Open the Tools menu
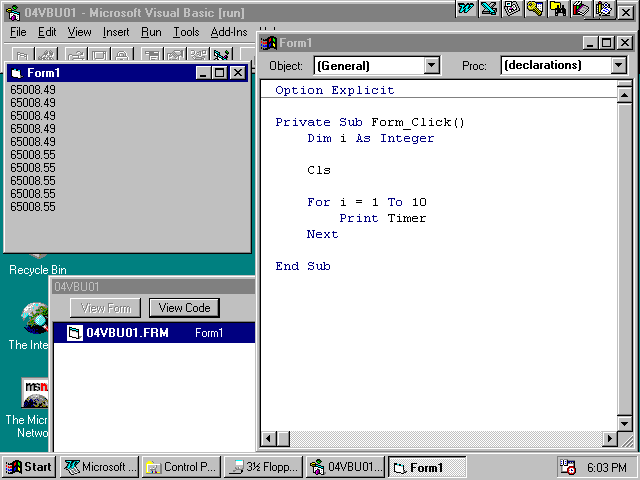This screenshot has height=480, width=640. click(x=186, y=32)
